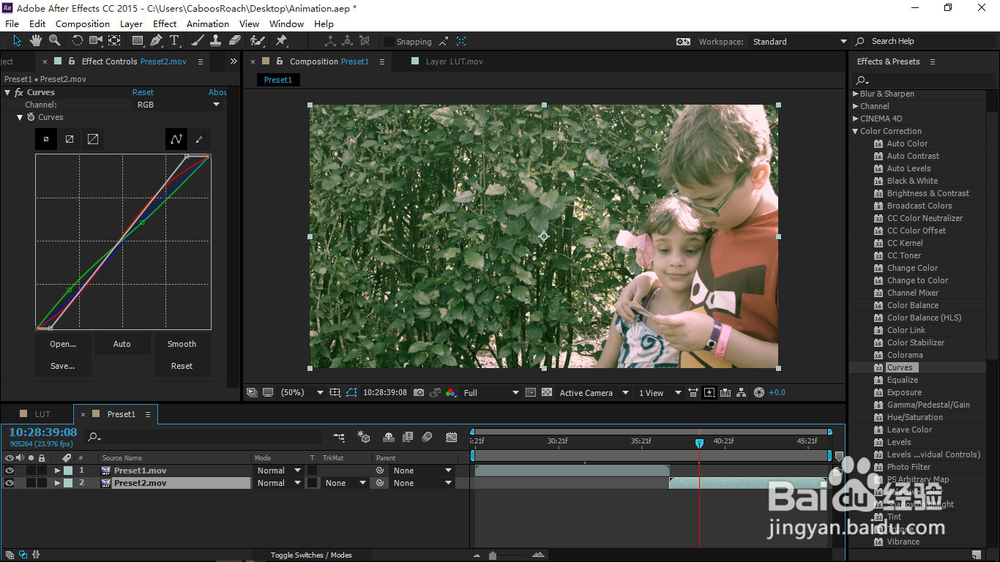Open the composition flowchart icon
This screenshot has width=1000, height=562.
point(741,393)
